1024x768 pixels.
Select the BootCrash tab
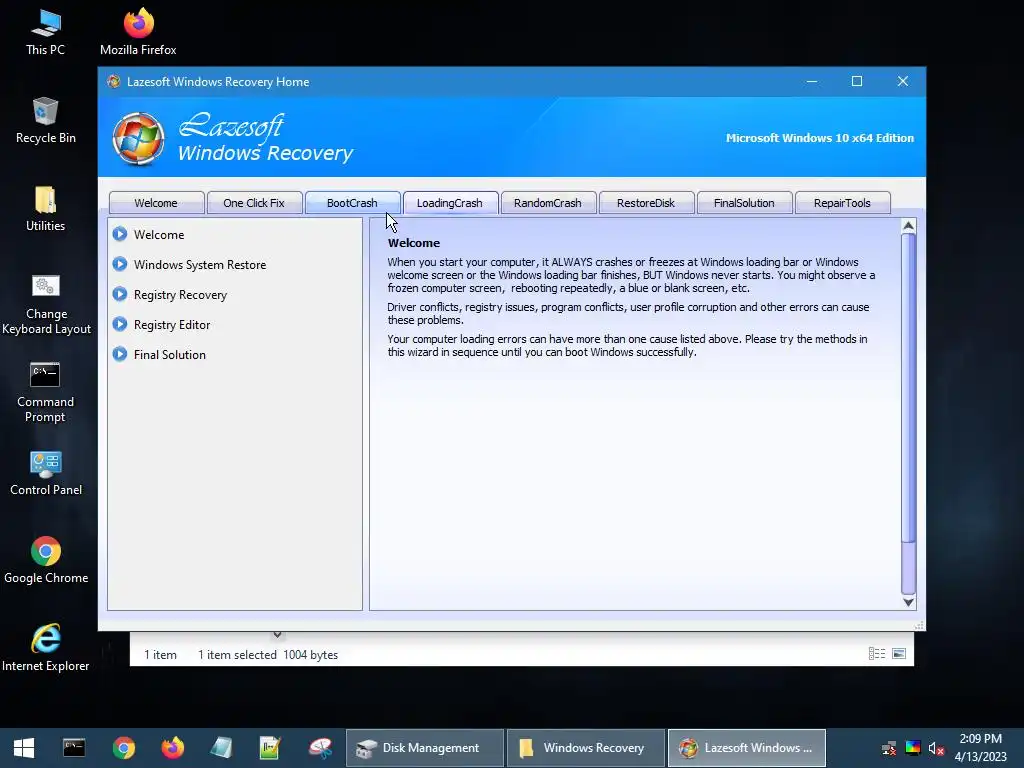click(x=352, y=202)
